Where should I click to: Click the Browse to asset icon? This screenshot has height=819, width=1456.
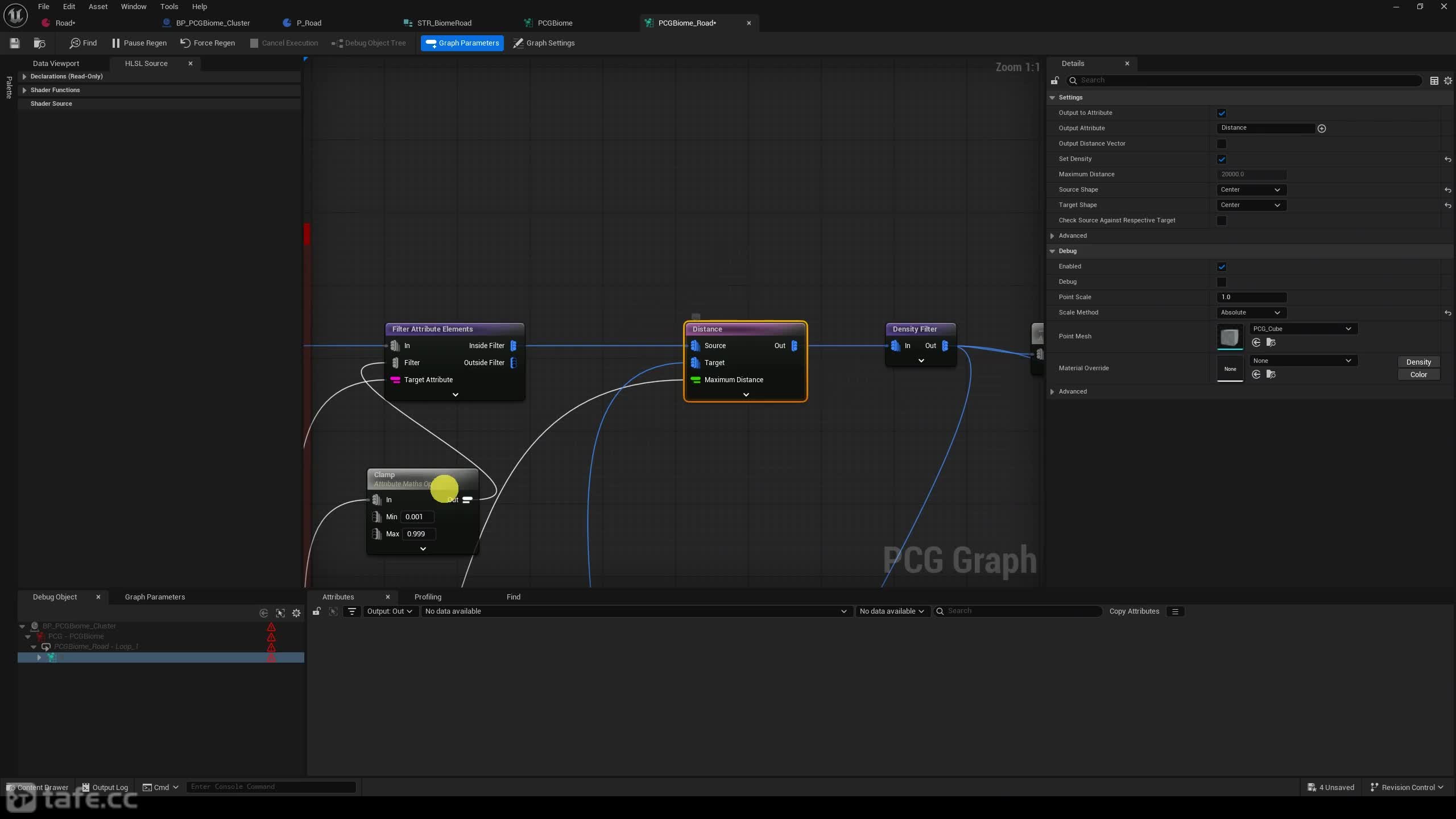(39, 43)
